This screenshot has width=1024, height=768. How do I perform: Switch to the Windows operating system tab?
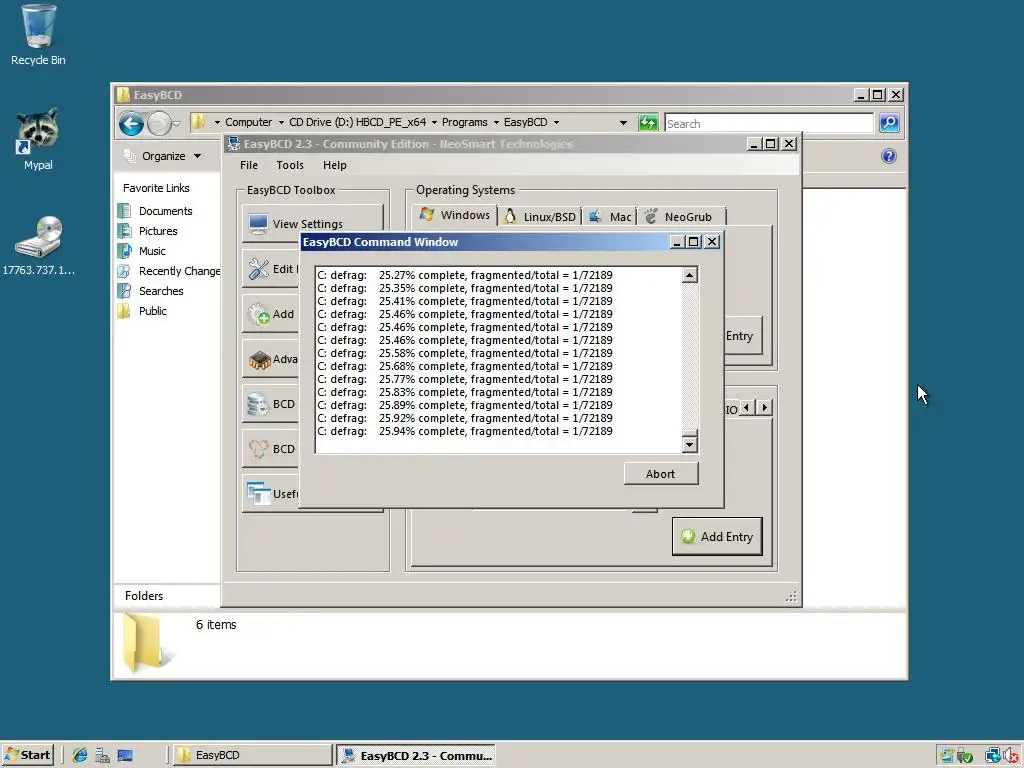pos(455,216)
